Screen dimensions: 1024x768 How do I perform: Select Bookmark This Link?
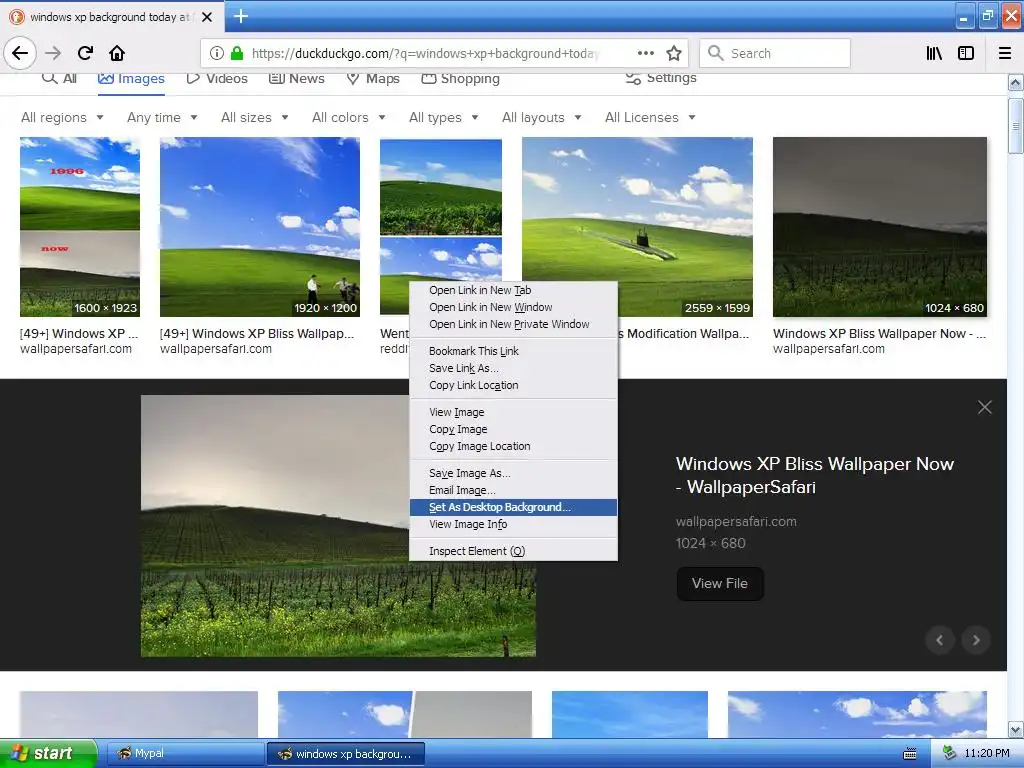[513, 351]
